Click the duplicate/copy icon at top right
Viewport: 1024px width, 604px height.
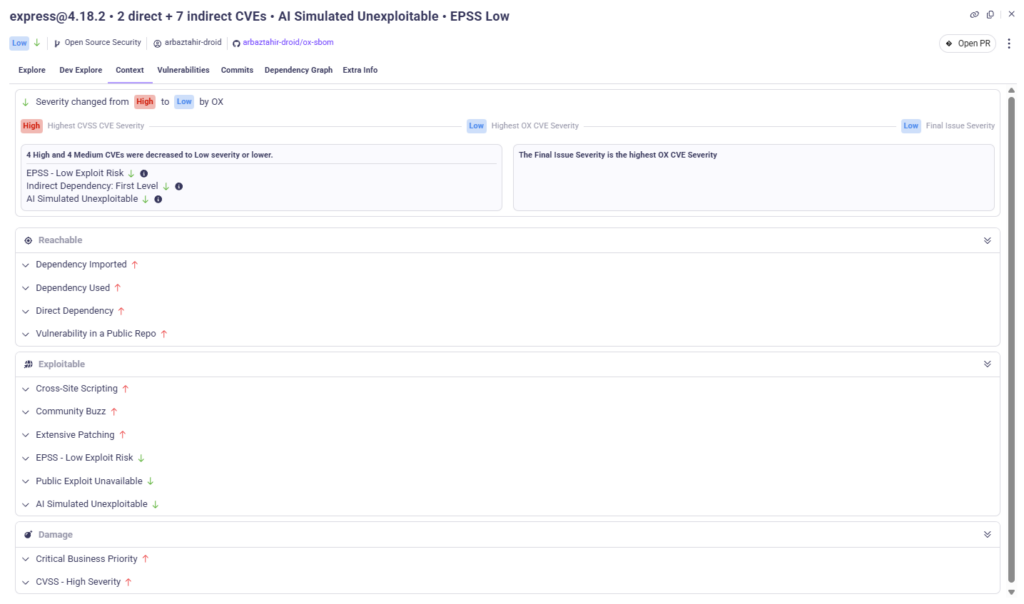point(991,14)
